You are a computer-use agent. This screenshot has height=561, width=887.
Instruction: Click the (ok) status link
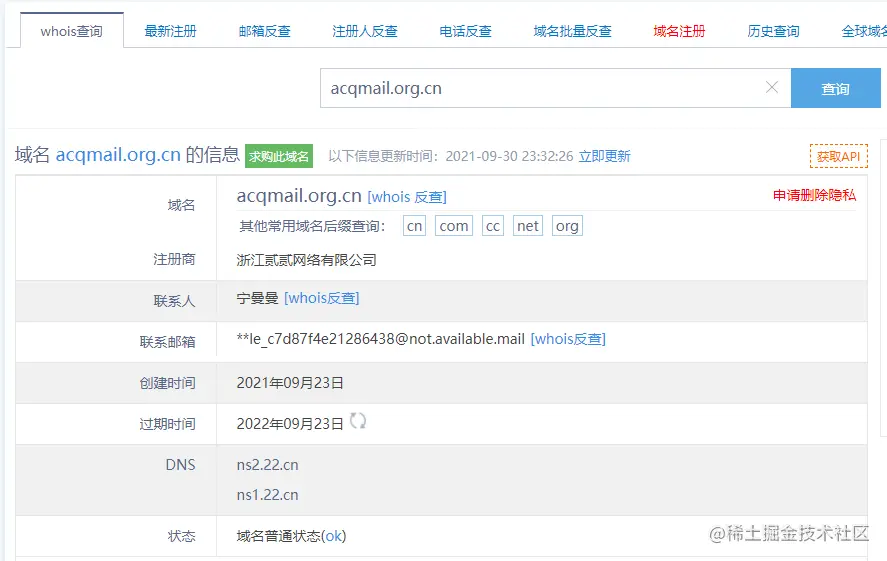333,536
